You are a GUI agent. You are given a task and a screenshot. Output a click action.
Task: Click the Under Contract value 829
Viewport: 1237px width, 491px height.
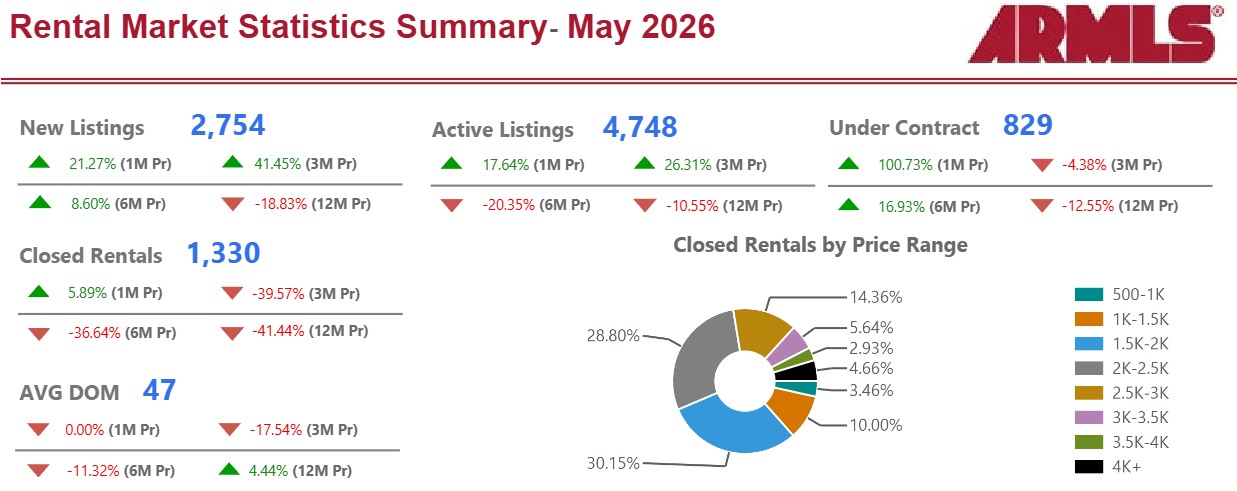pyautogui.click(x=1028, y=125)
